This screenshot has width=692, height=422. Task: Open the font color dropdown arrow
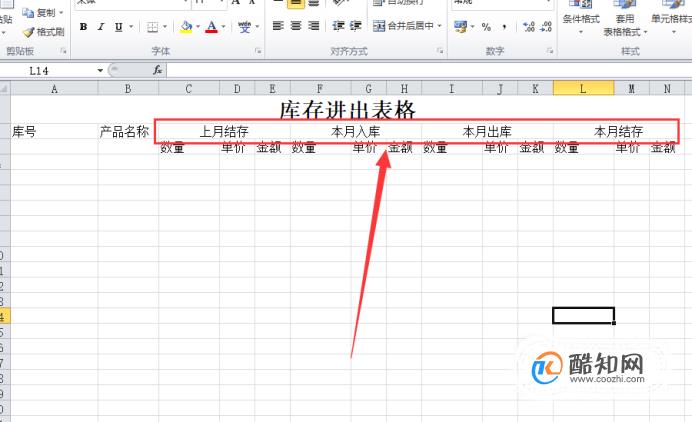pos(223,27)
